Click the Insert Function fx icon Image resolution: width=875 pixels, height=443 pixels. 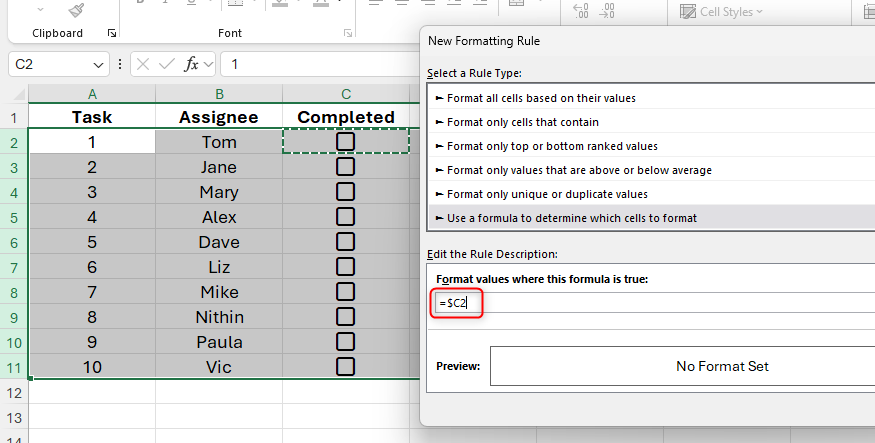191,65
